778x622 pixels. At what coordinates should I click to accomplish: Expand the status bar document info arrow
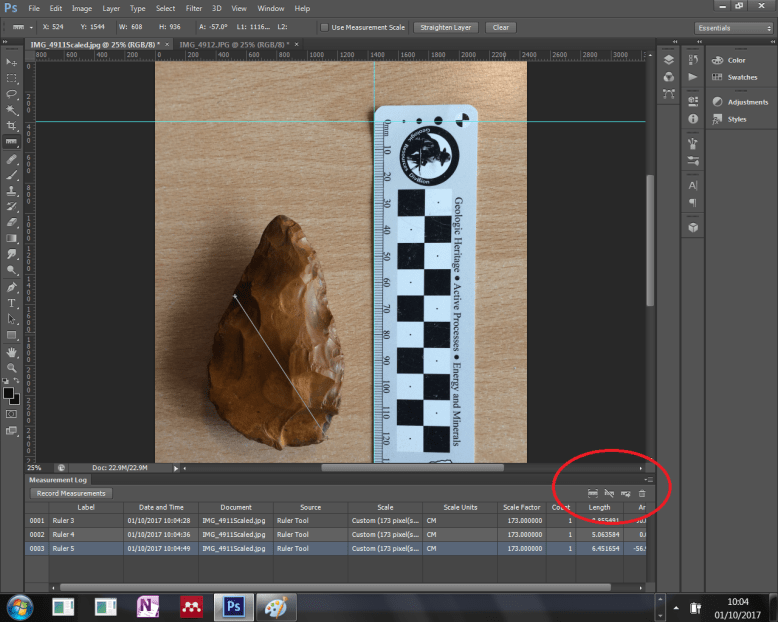(x=176, y=467)
